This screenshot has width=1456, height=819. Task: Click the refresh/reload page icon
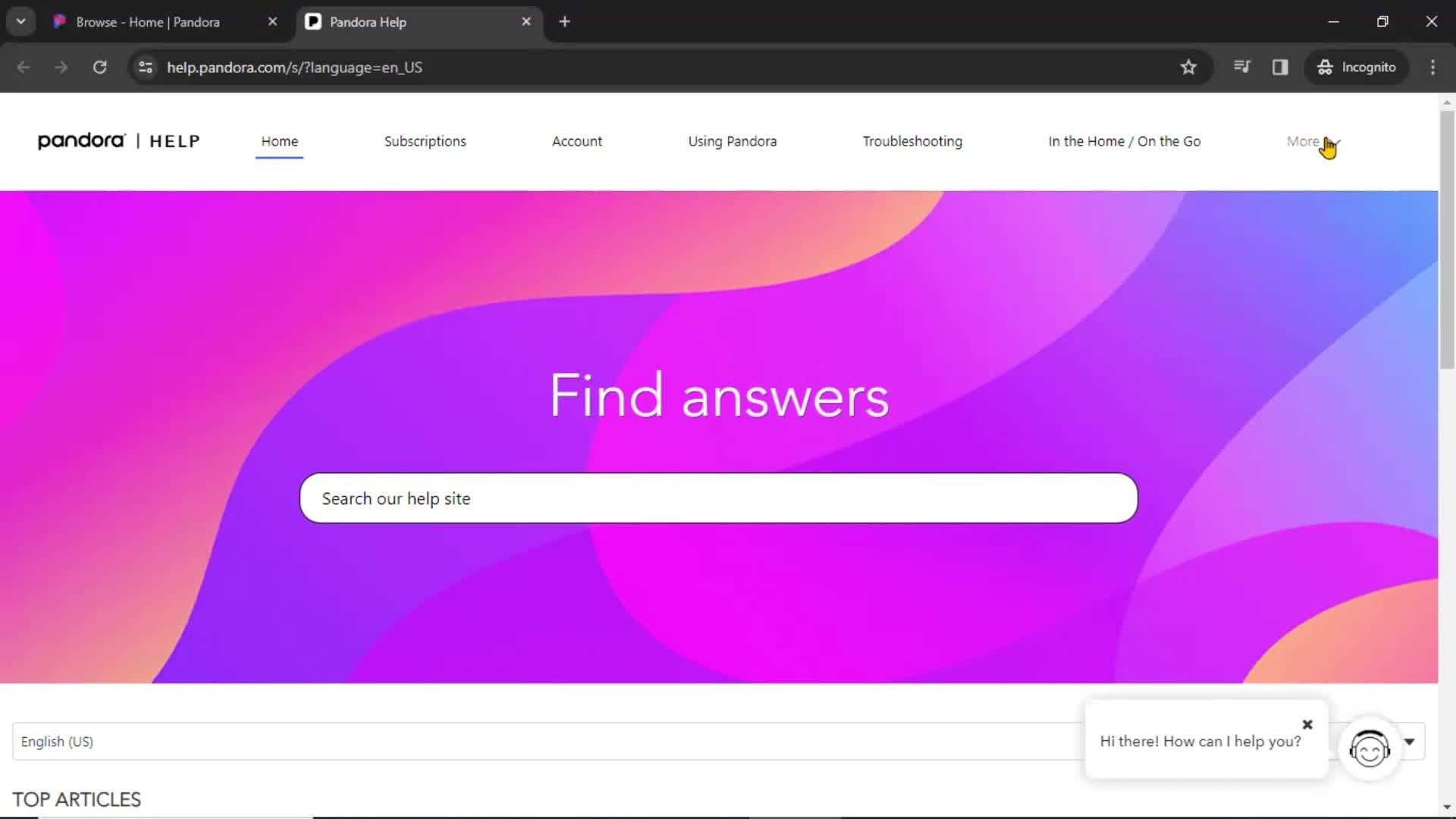coord(99,67)
